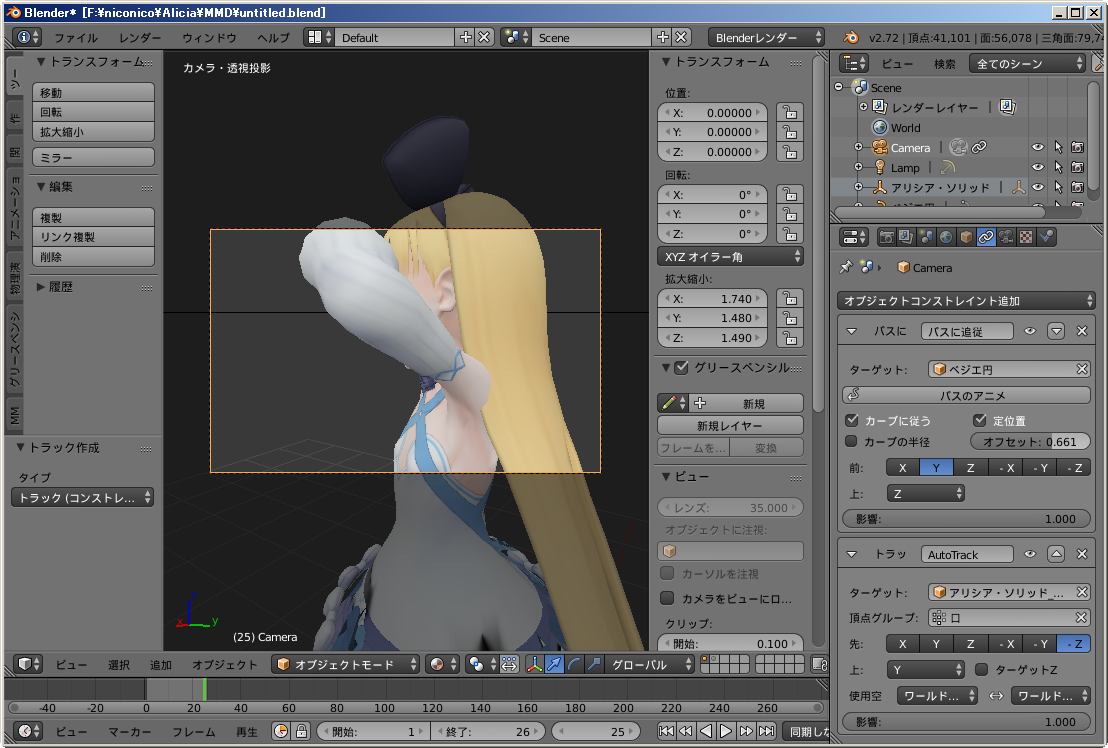Collapse the Follow Path constraint panel
Image resolution: width=1108 pixels, height=748 pixels.
pyautogui.click(x=851, y=331)
